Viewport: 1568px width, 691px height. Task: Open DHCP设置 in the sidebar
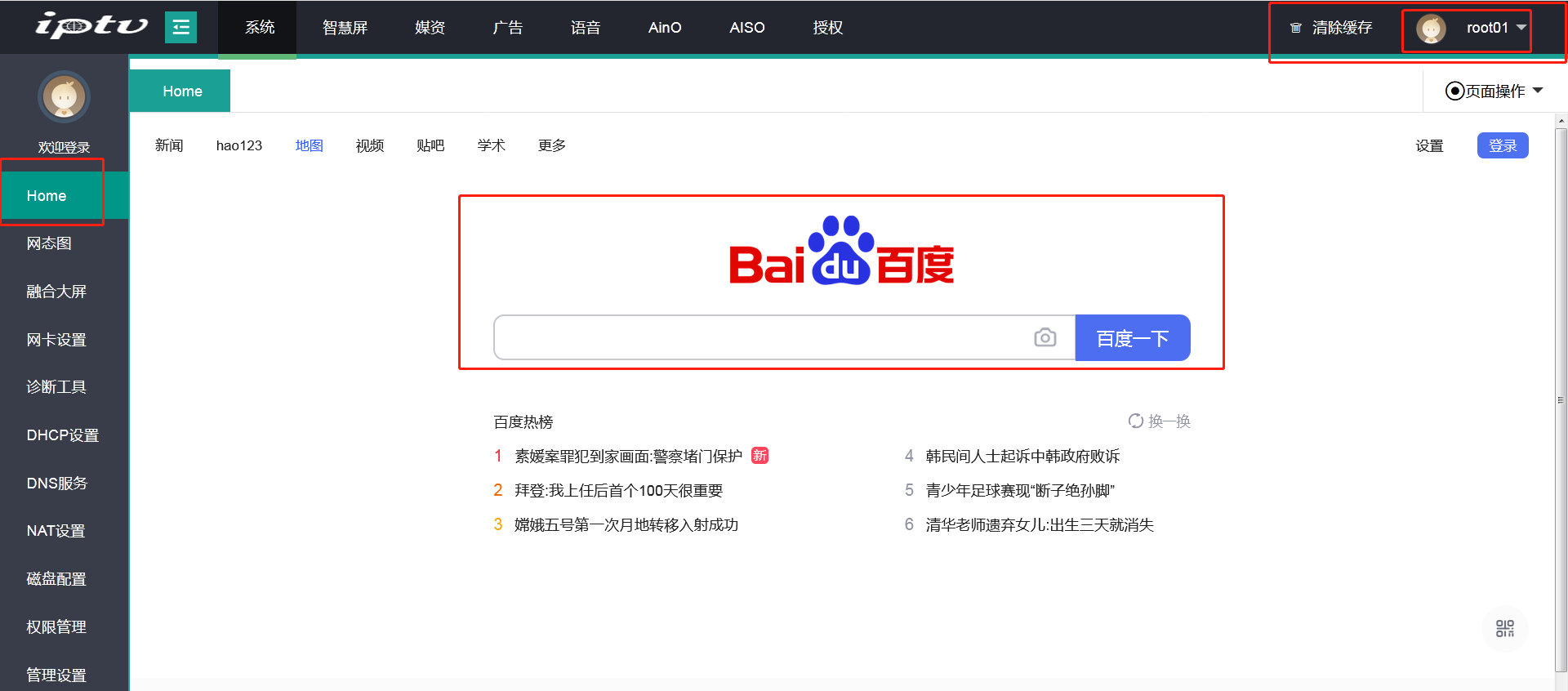pyautogui.click(x=62, y=435)
